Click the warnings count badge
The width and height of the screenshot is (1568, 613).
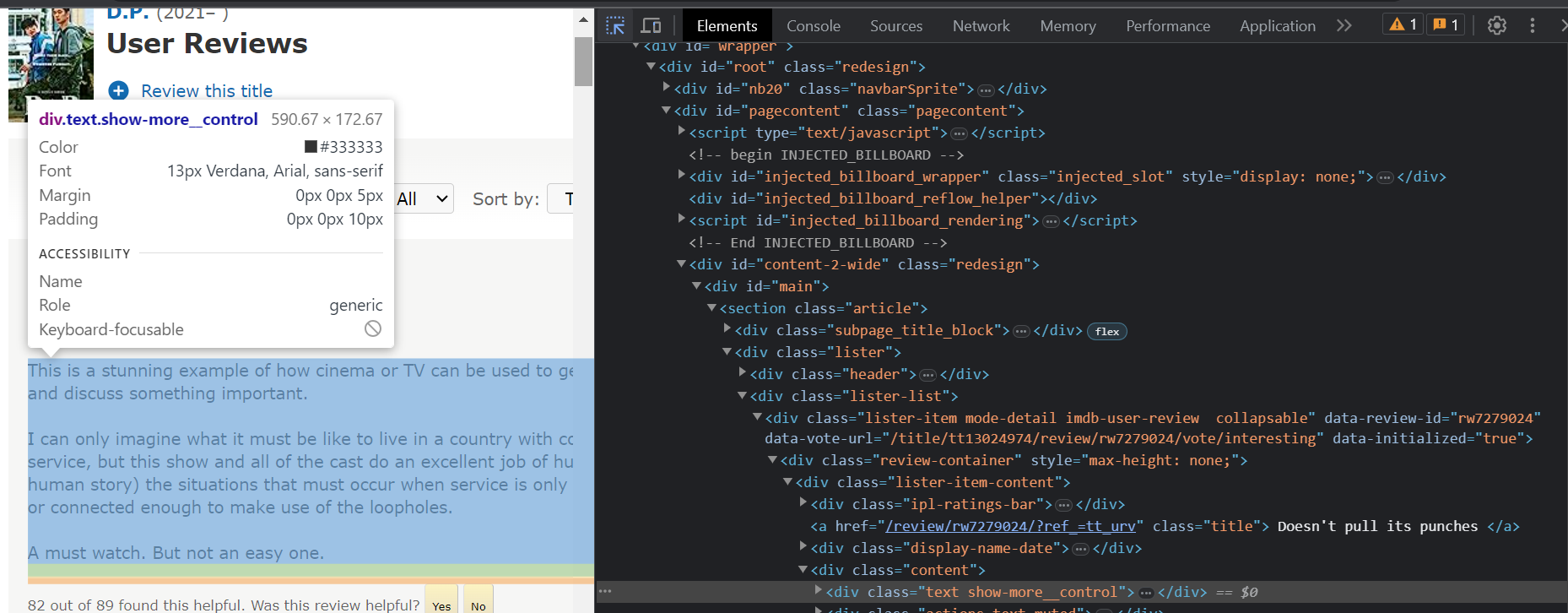click(1404, 24)
